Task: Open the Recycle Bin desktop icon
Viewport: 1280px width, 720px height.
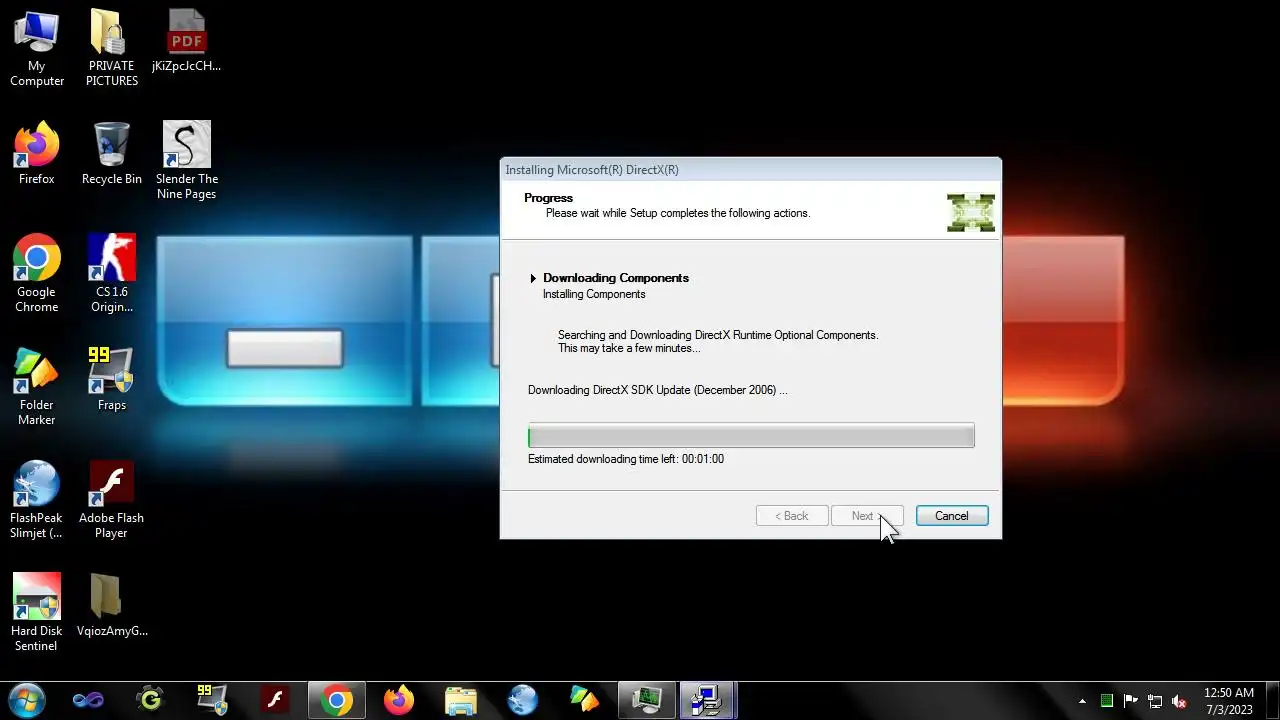Action: click(x=111, y=154)
